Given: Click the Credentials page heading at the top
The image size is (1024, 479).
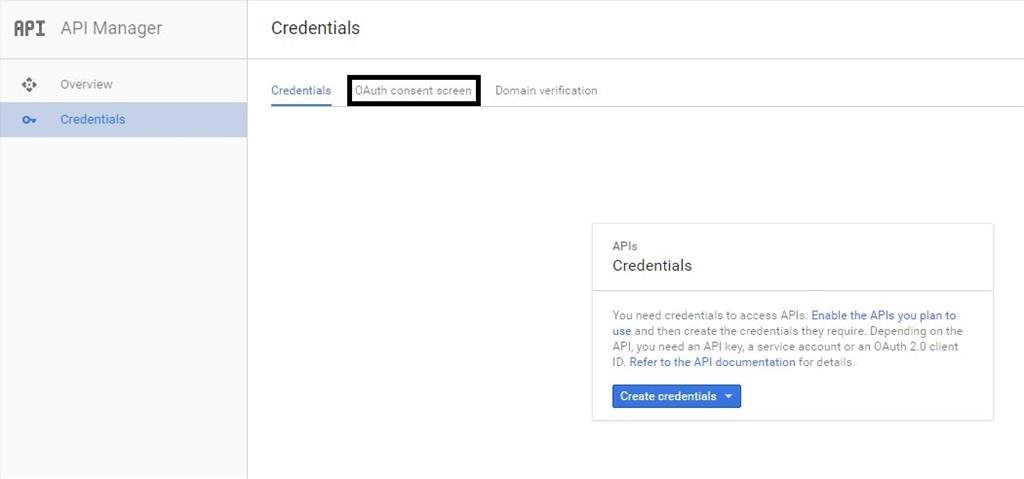Looking at the screenshot, I should tap(315, 28).
